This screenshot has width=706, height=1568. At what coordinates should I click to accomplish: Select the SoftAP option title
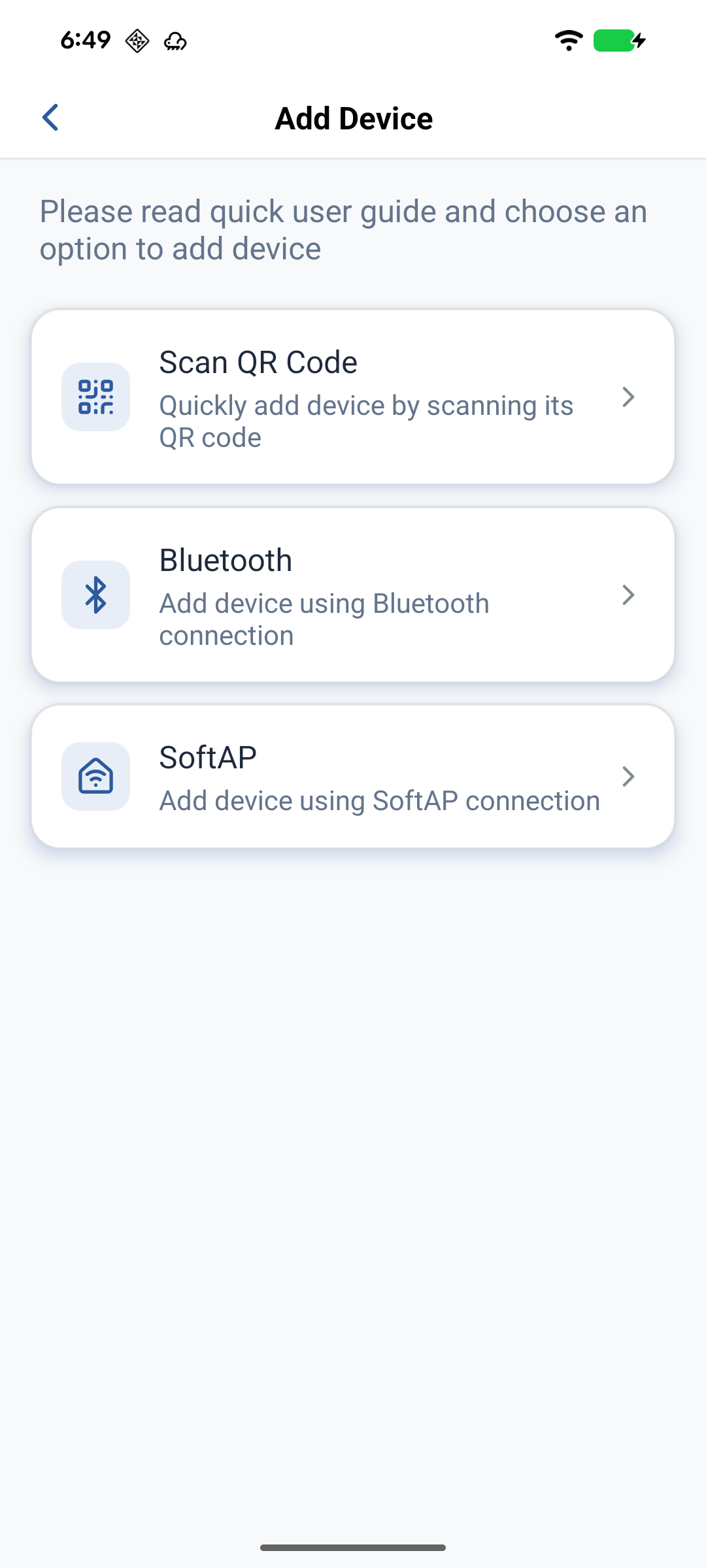208,758
